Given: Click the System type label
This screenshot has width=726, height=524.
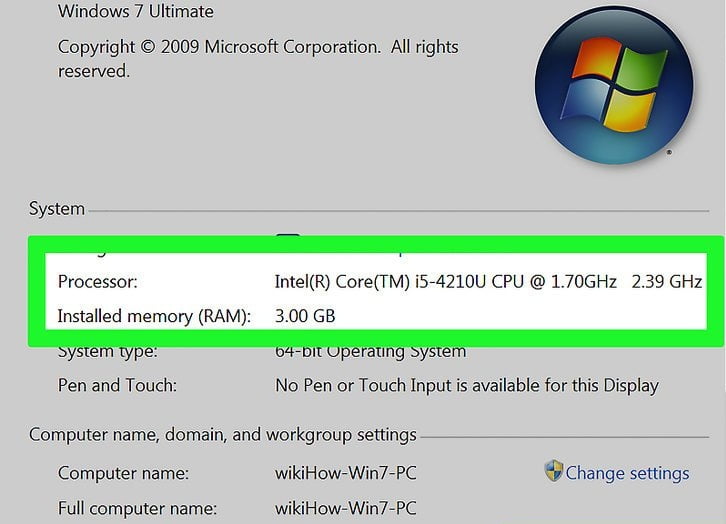Looking at the screenshot, I should point(107,353).
